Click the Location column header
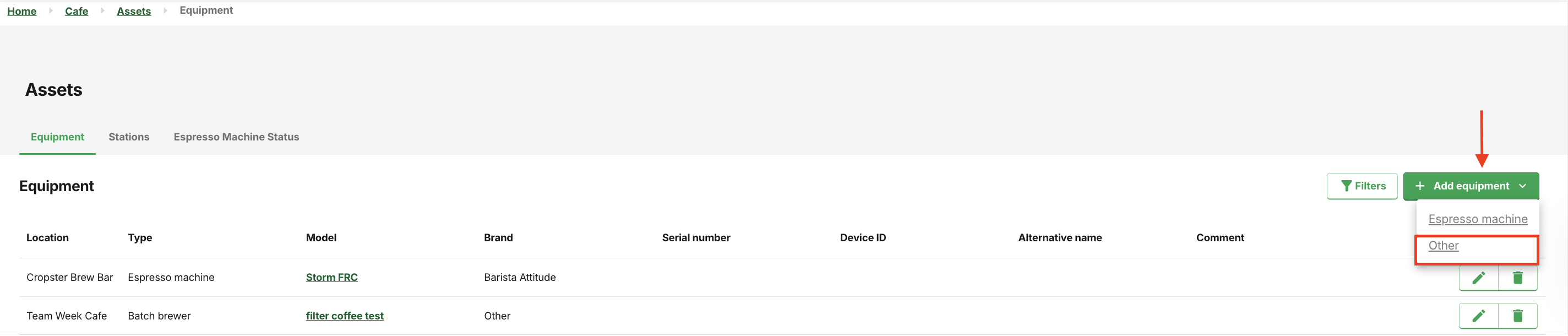1568x336 pixels. click(47, 238)
